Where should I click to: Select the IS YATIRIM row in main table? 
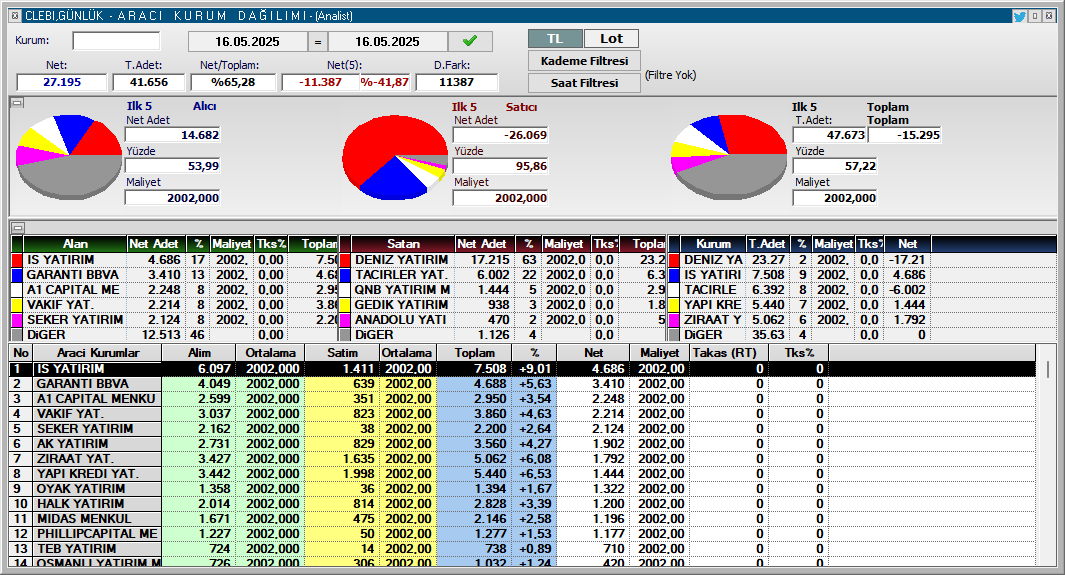(x=522, y=369)
